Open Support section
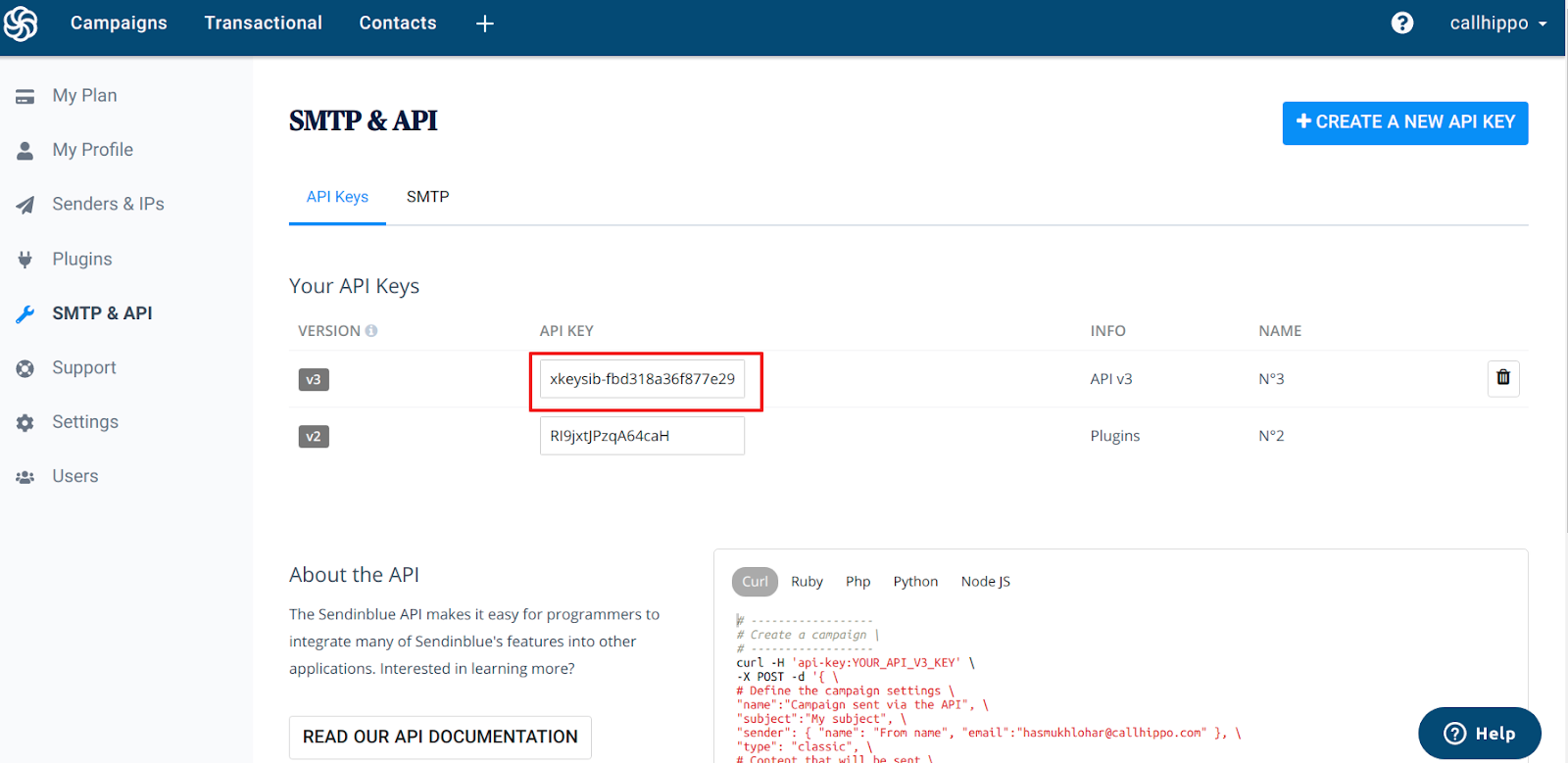 tap(84, 368)
